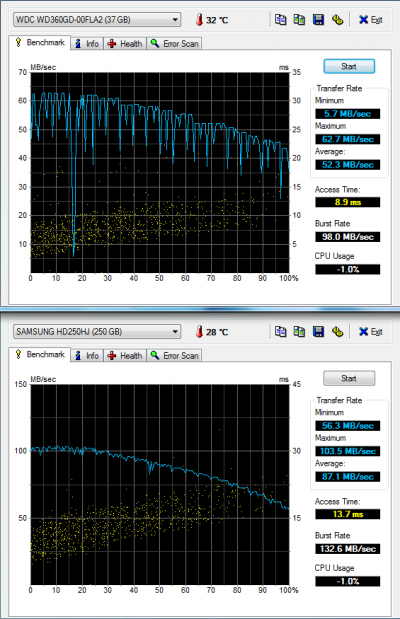400x619 pixels.
Task: Open Error Scan tab in WDC window
Action: click(174, 44)
